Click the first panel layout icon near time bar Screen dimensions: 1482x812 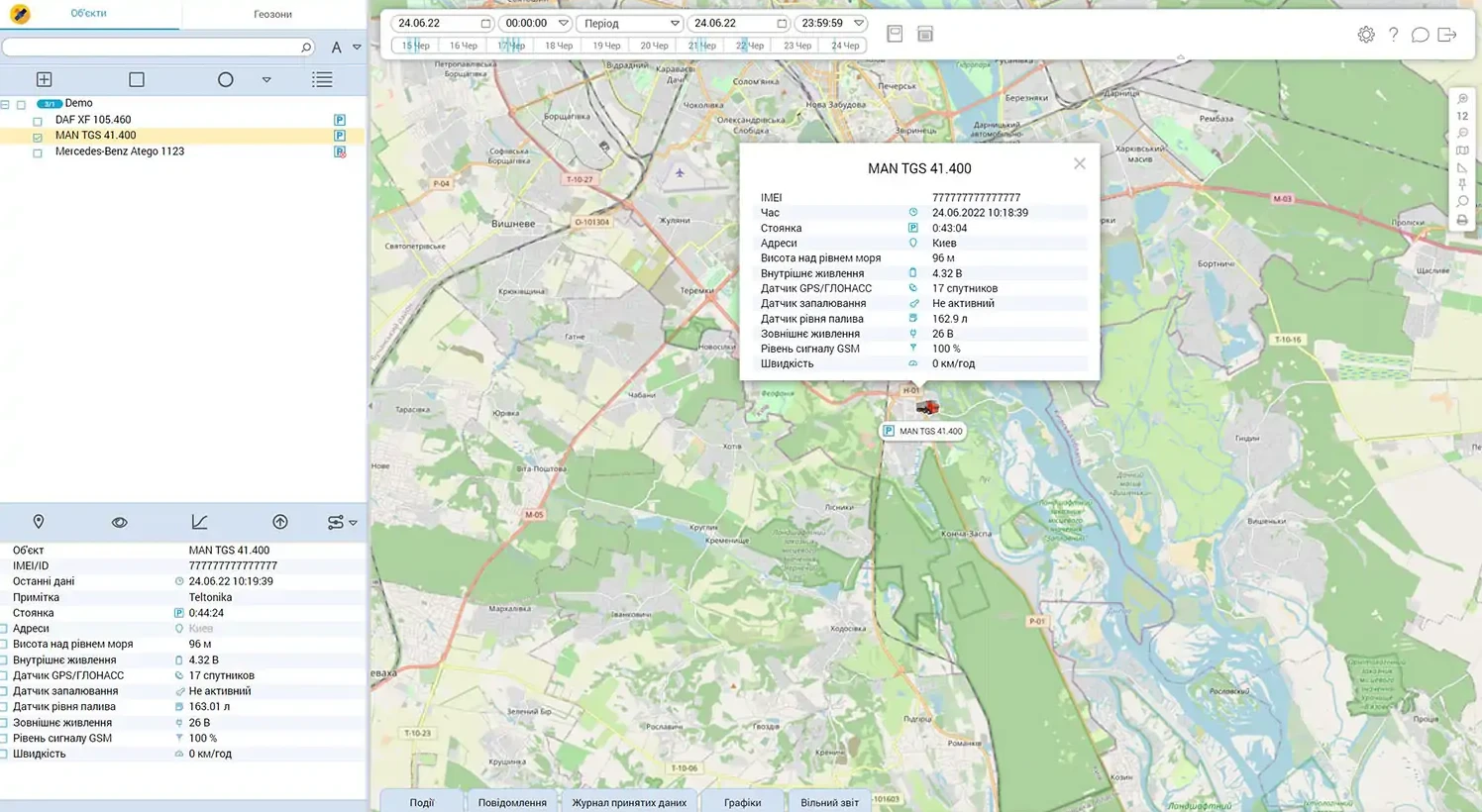click(895, 34)
